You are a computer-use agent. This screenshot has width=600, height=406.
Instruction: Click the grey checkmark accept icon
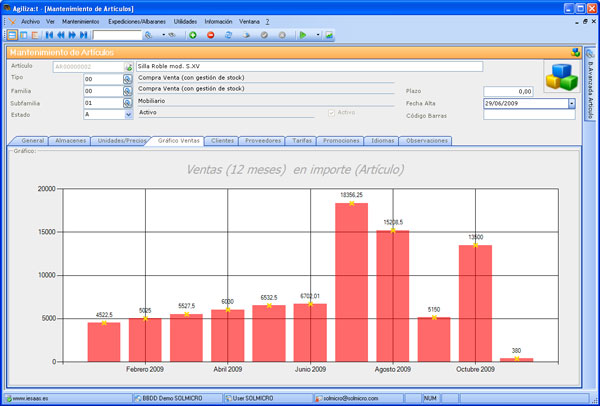(264, 35)
